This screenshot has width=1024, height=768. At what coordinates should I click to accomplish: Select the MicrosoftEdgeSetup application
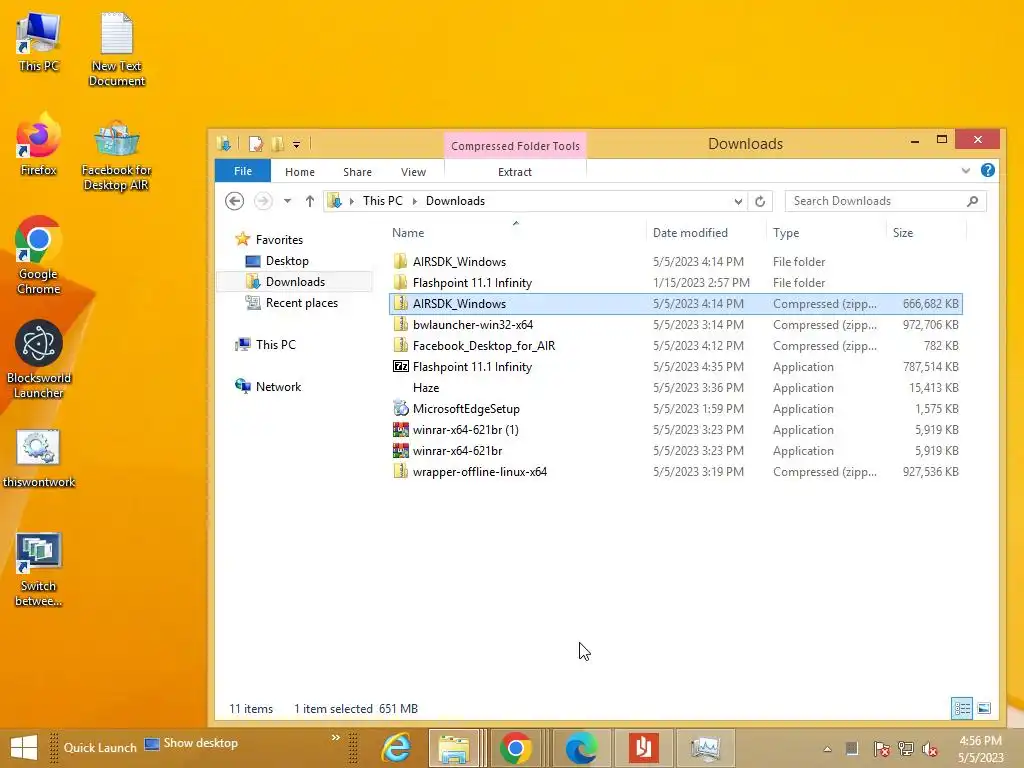pyautogui.click(x=676, y=409)
